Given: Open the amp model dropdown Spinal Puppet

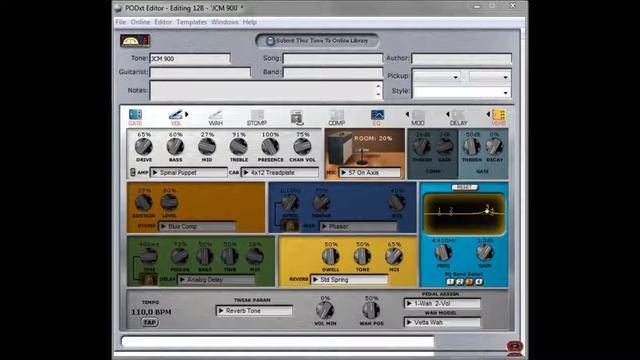Looking at the screenshot, I should tap(189, 173).
